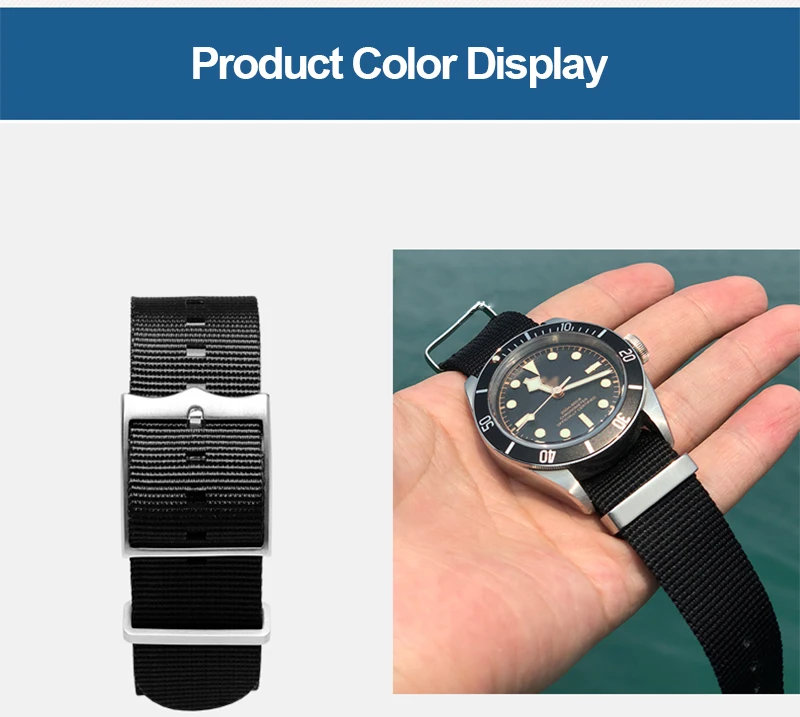Screen dimensions: 800x717
Task: Click the lower silver keeper loop on strap
Action: 196,623
